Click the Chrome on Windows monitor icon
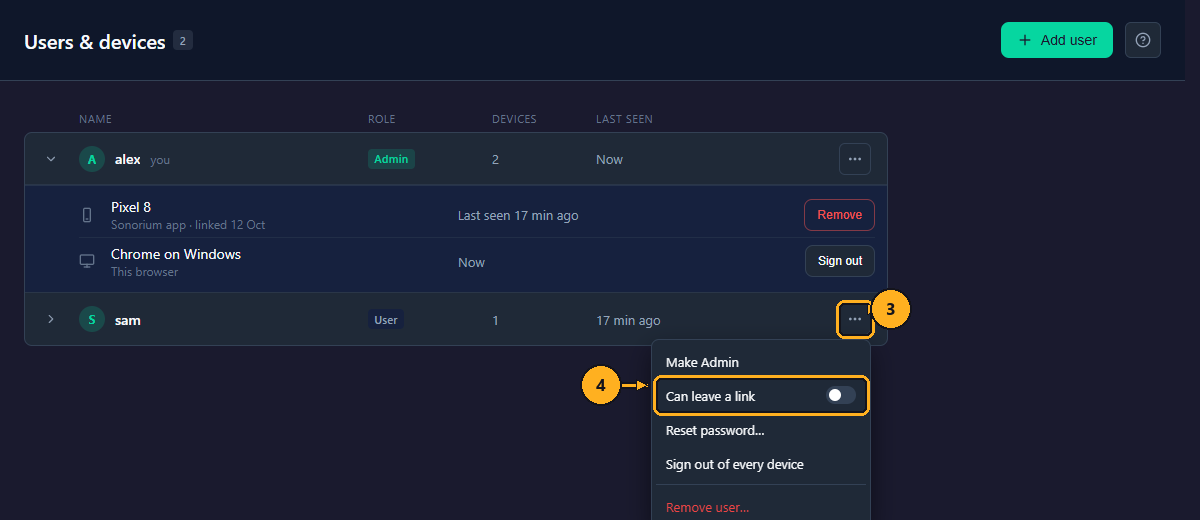1200x520 pixels. (87, 262)
